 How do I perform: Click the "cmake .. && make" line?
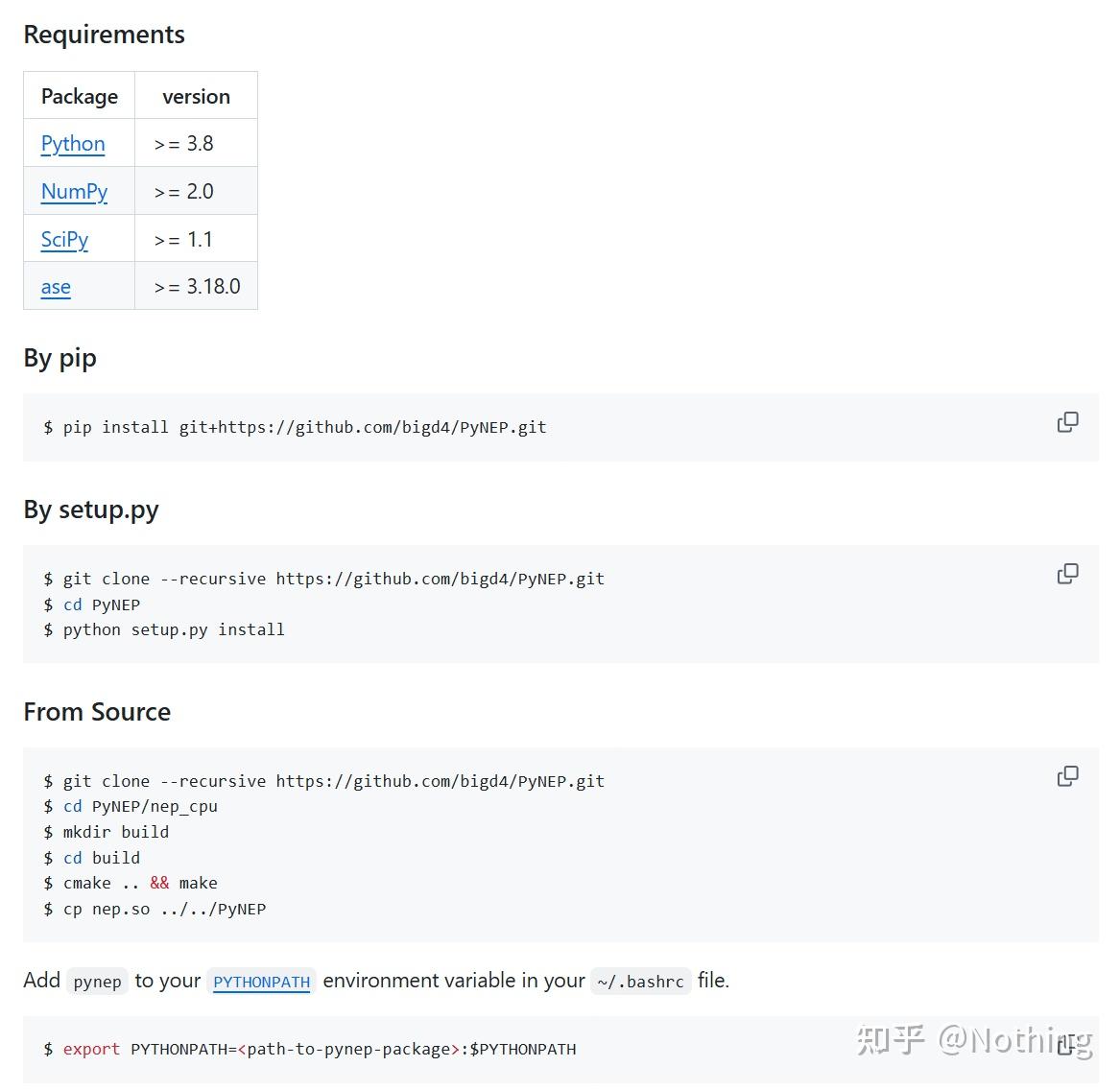140,883
